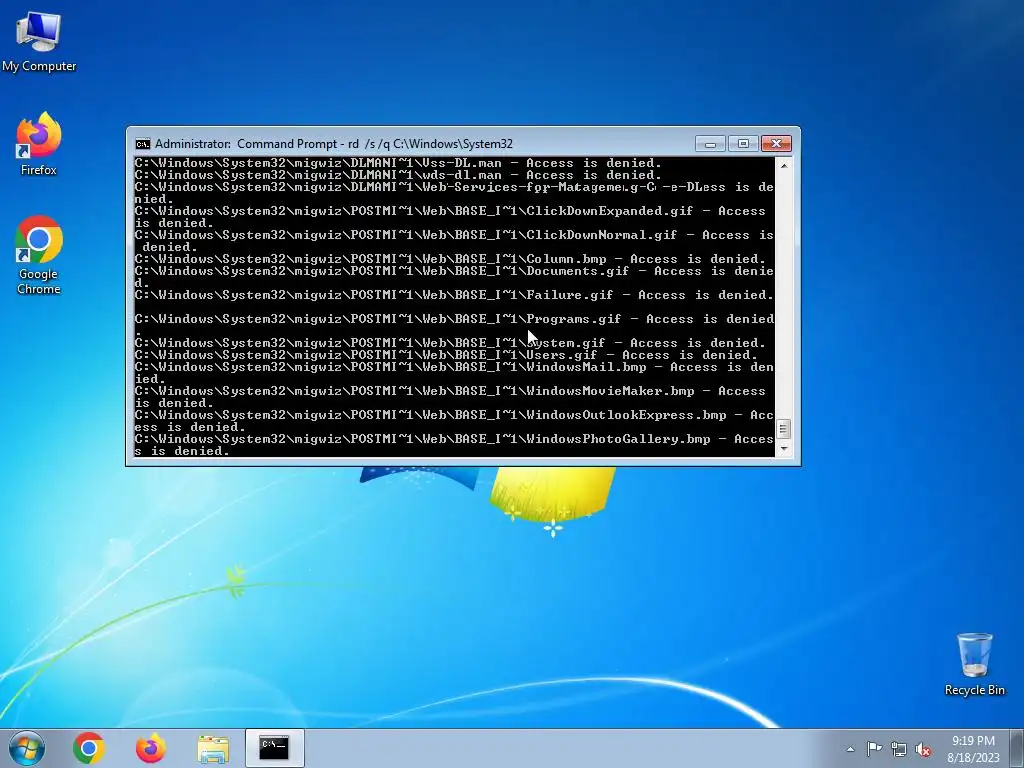Click the Column.bmp access denied line

point(450,259)
